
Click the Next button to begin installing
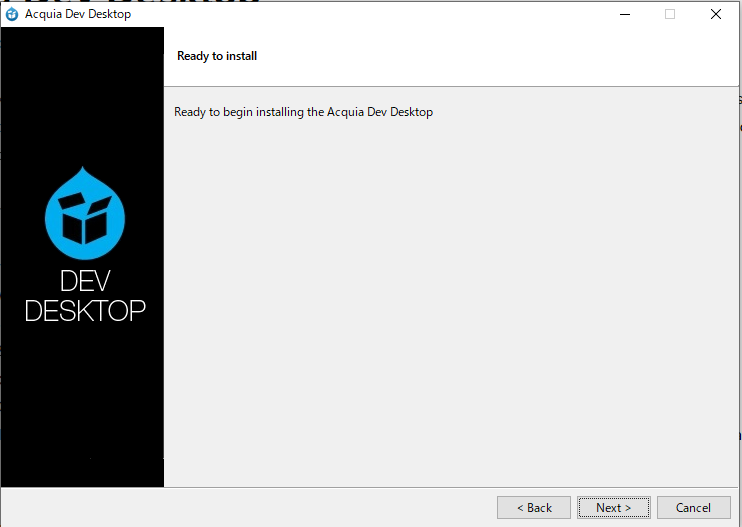coord(614,508)
